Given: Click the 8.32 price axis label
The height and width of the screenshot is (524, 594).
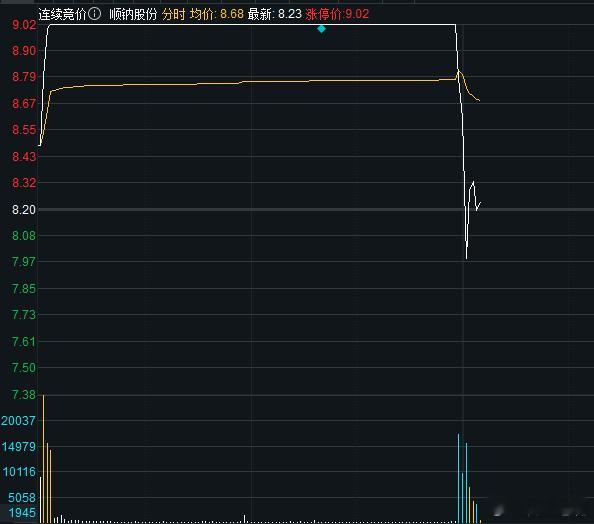Looking at the screenshot, I should (x=24, y=183).
